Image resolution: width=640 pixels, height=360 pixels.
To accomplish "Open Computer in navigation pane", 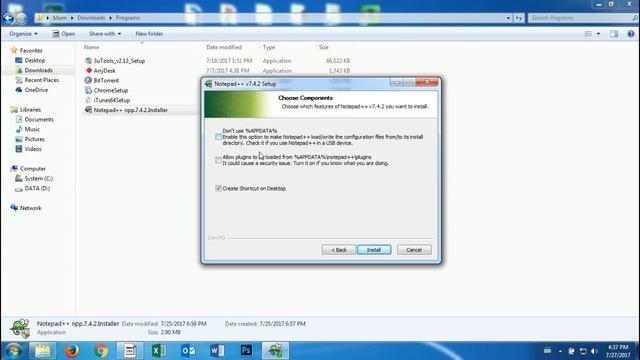I will (x=33, y=169).
